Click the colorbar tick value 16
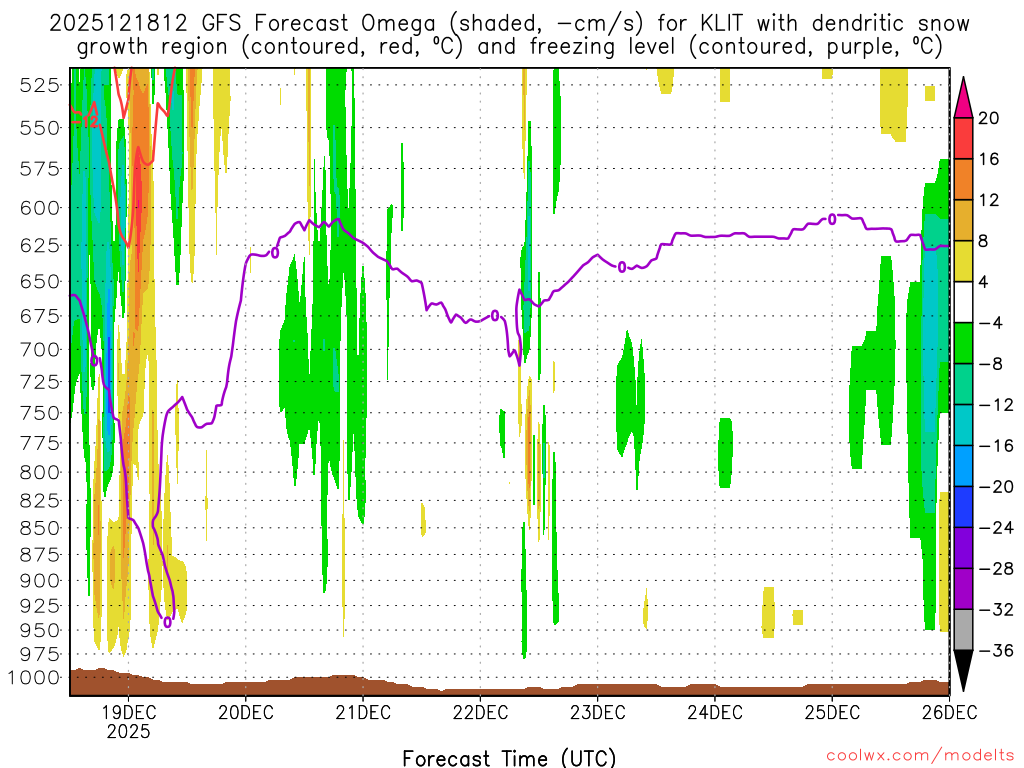The height and width of the screenshot is (768, 1024). [x=989, y=159]
